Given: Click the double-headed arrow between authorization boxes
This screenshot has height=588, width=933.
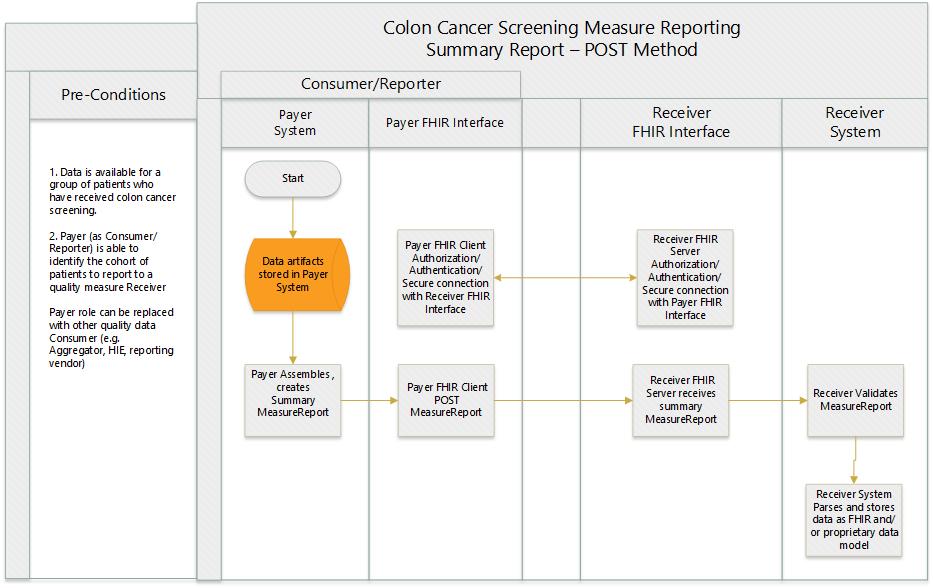Looking at the screenshot, I should point(565,277).
